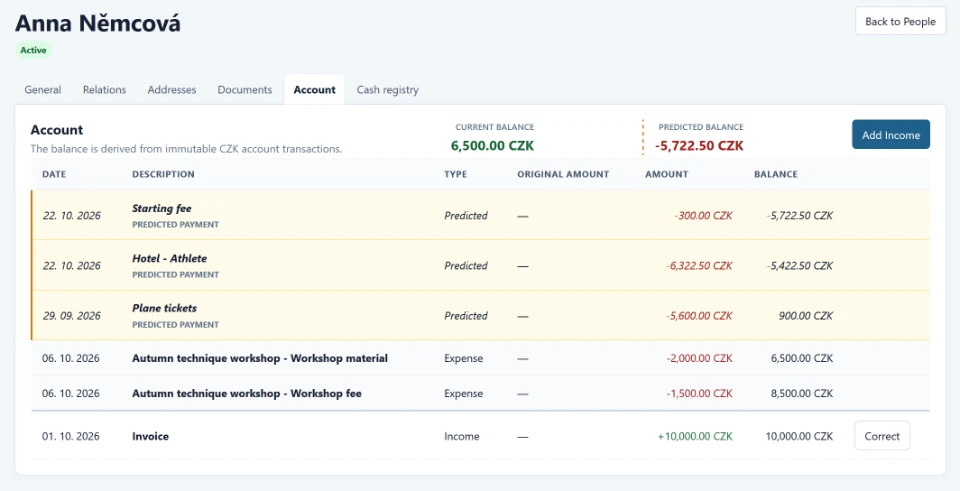Select the Account tab

tap(315, 89)
